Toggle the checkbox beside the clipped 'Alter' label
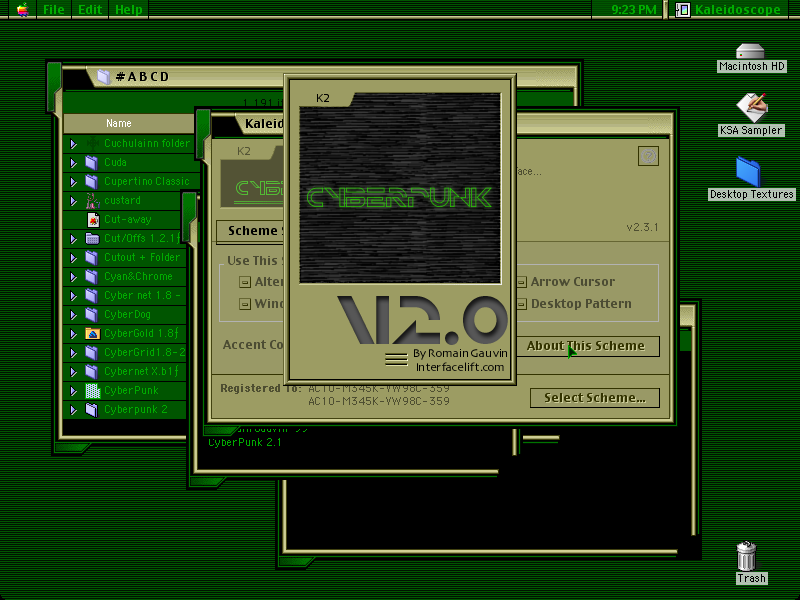The image size is (800, 600). click(x=245, y=282)
